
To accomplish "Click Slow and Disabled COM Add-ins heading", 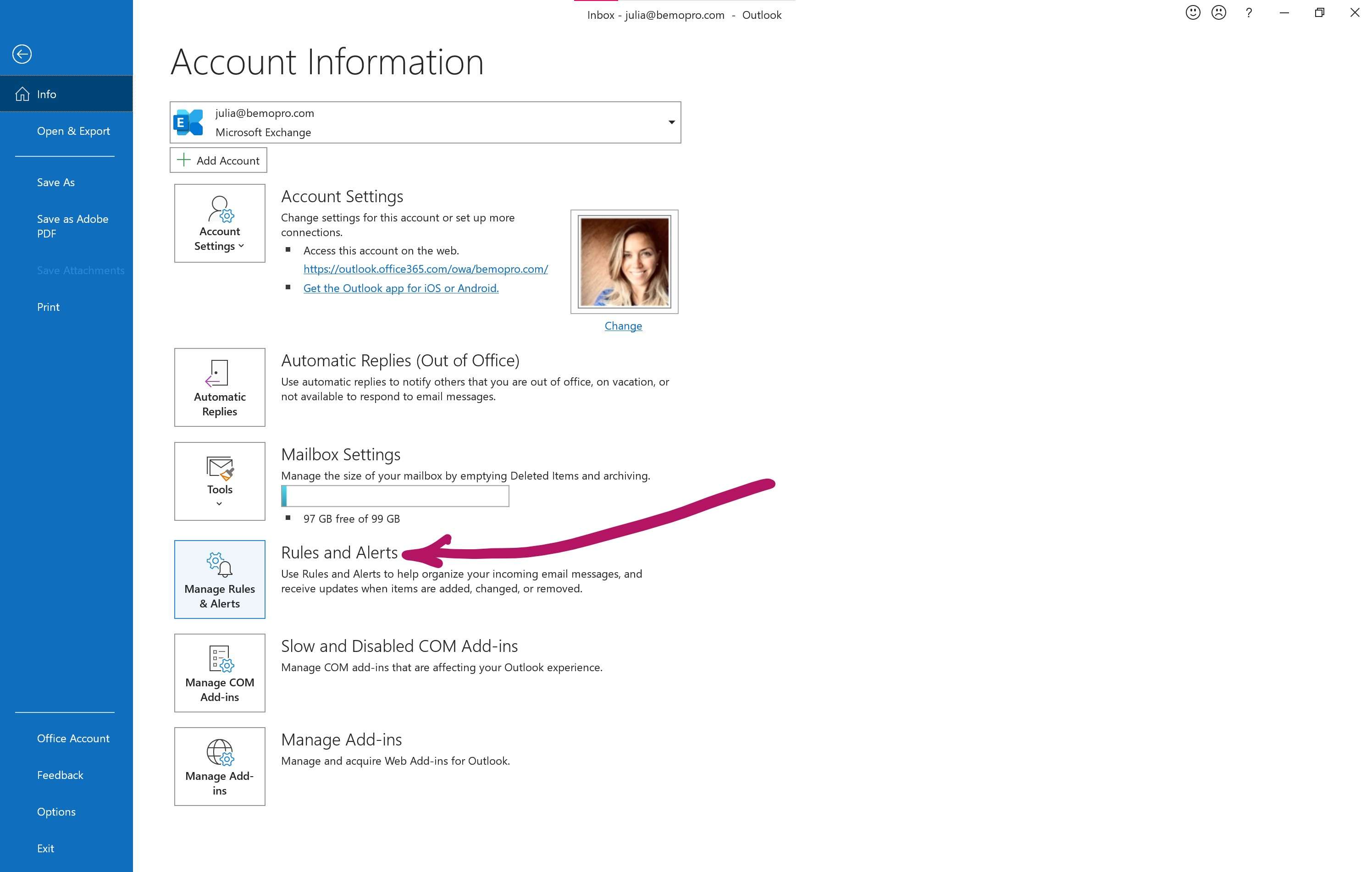I will point(399,646).
